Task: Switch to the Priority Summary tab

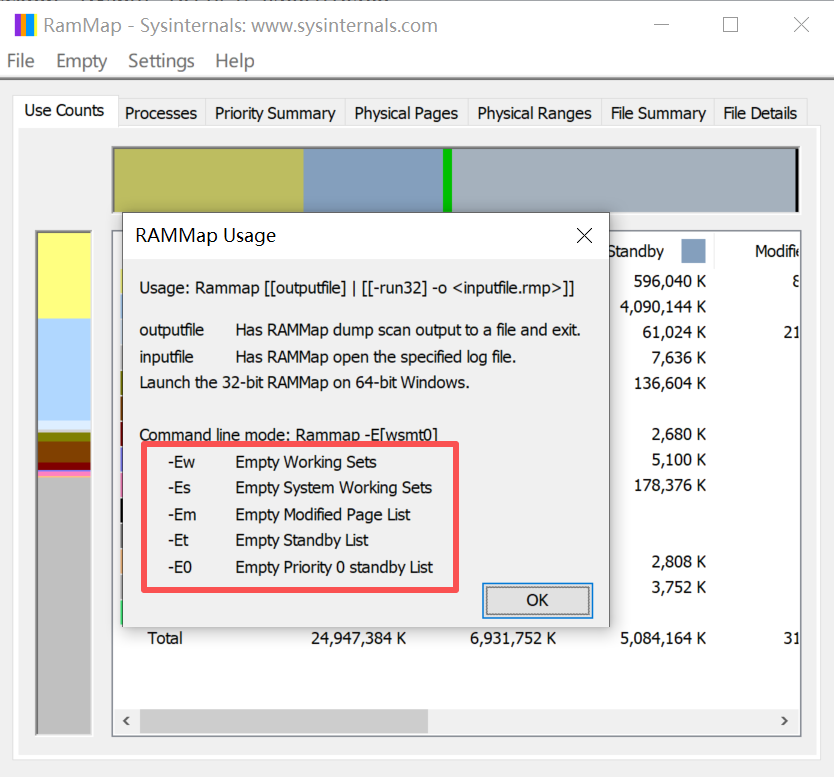Action: [x=275, y=113]
